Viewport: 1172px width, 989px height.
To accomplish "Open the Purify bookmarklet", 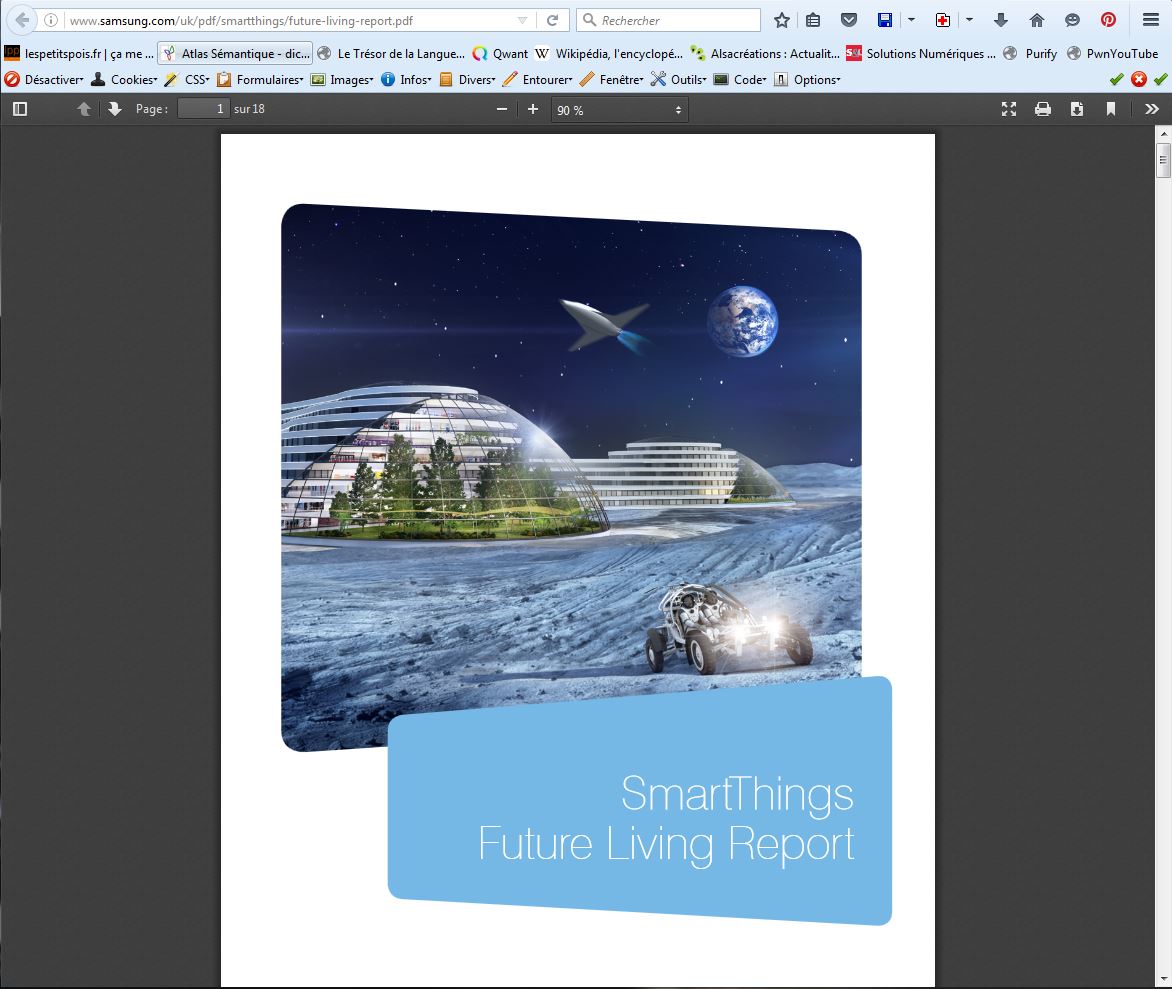I will point(1030,54).
